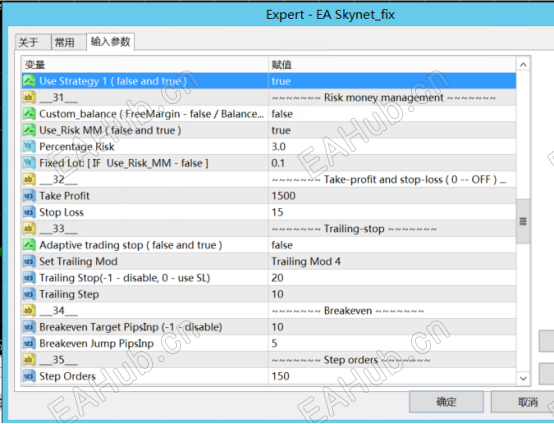Viewport: 554px width, 424px height.
Task: Click the icon beside Trailing Step
Action: pos(29,294)
